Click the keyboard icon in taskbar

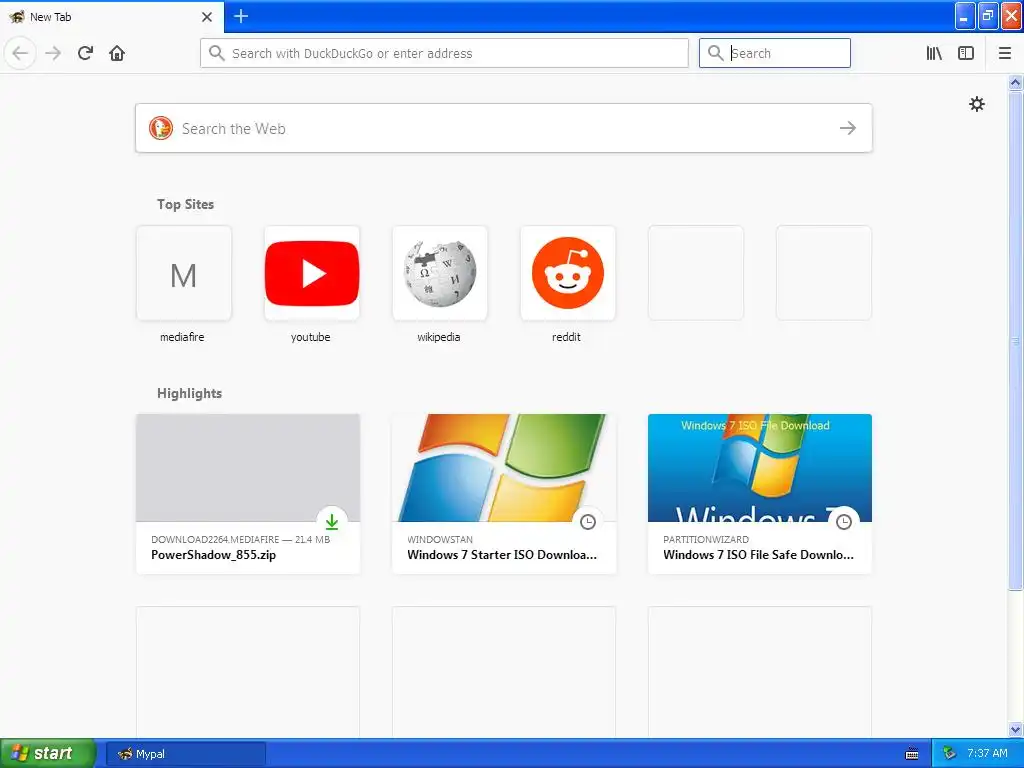(912, 754)
